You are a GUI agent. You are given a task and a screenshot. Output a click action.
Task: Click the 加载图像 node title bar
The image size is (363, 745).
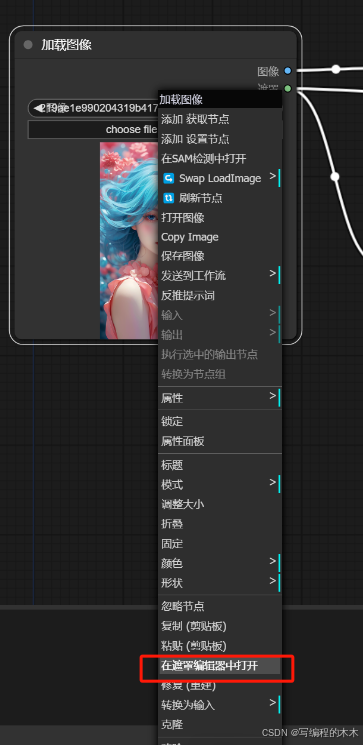coord(155,45)
